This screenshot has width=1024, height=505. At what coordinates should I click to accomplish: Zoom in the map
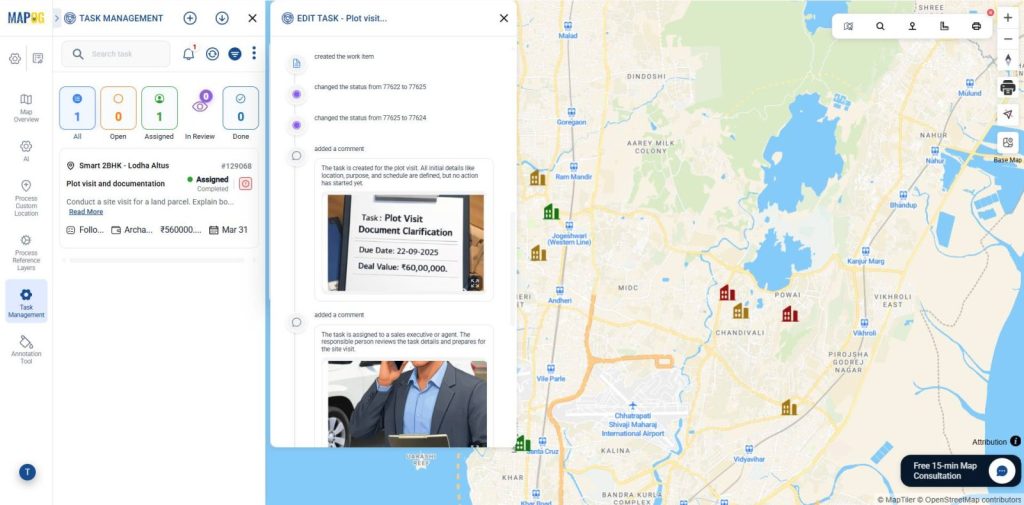[1008, 18]
